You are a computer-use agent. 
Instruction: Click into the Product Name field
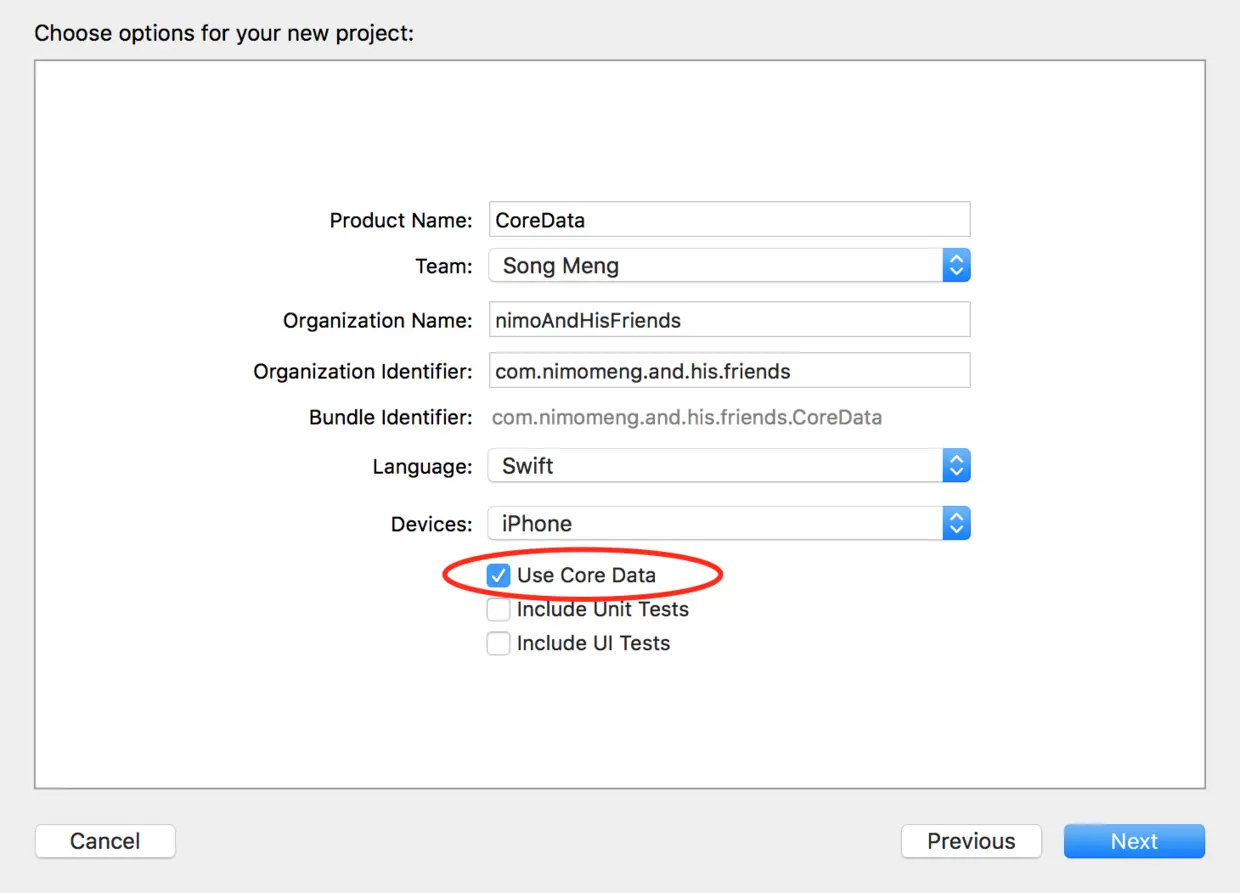[729, 220]
